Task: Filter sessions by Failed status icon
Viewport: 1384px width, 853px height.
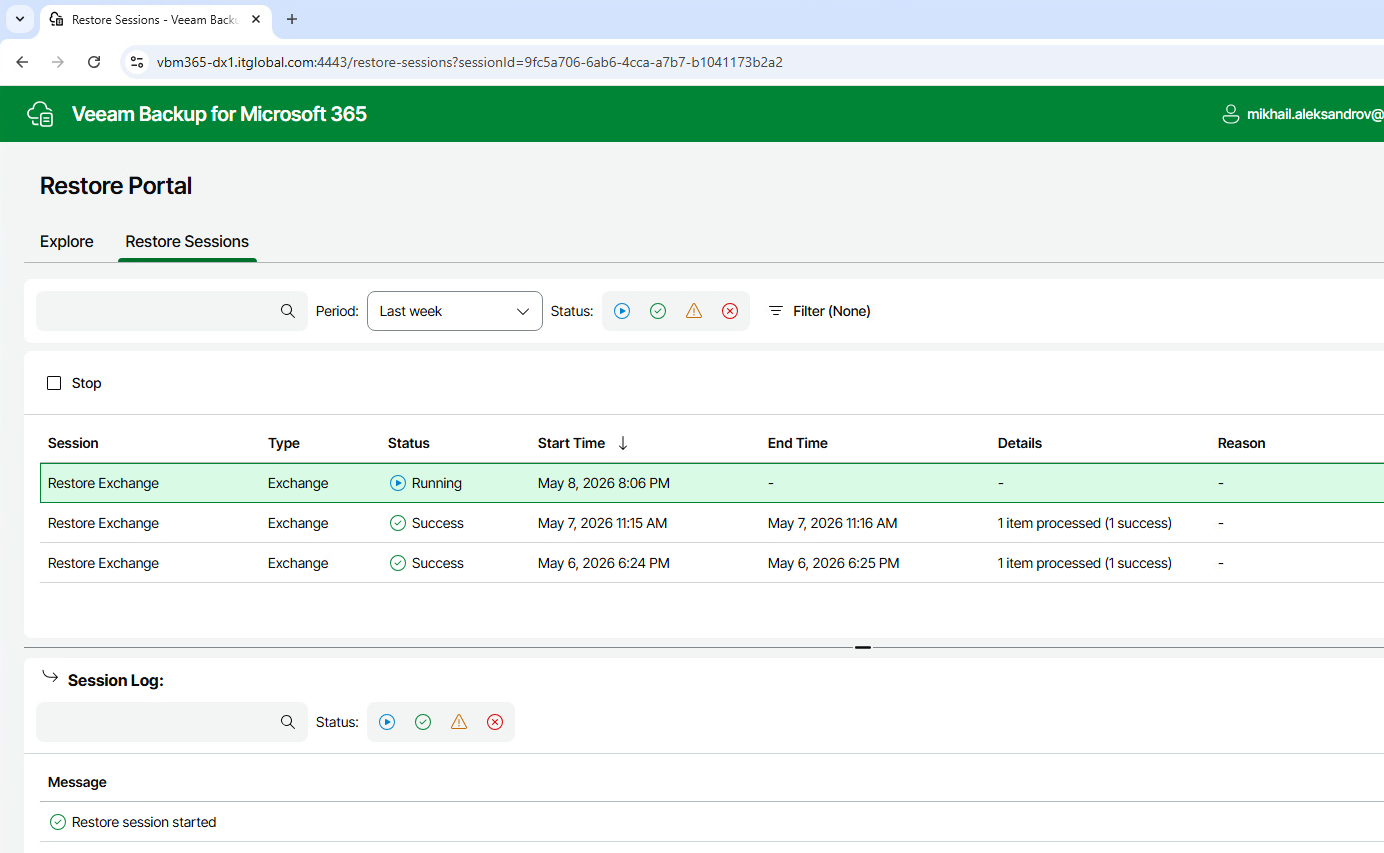Action: 730,311
